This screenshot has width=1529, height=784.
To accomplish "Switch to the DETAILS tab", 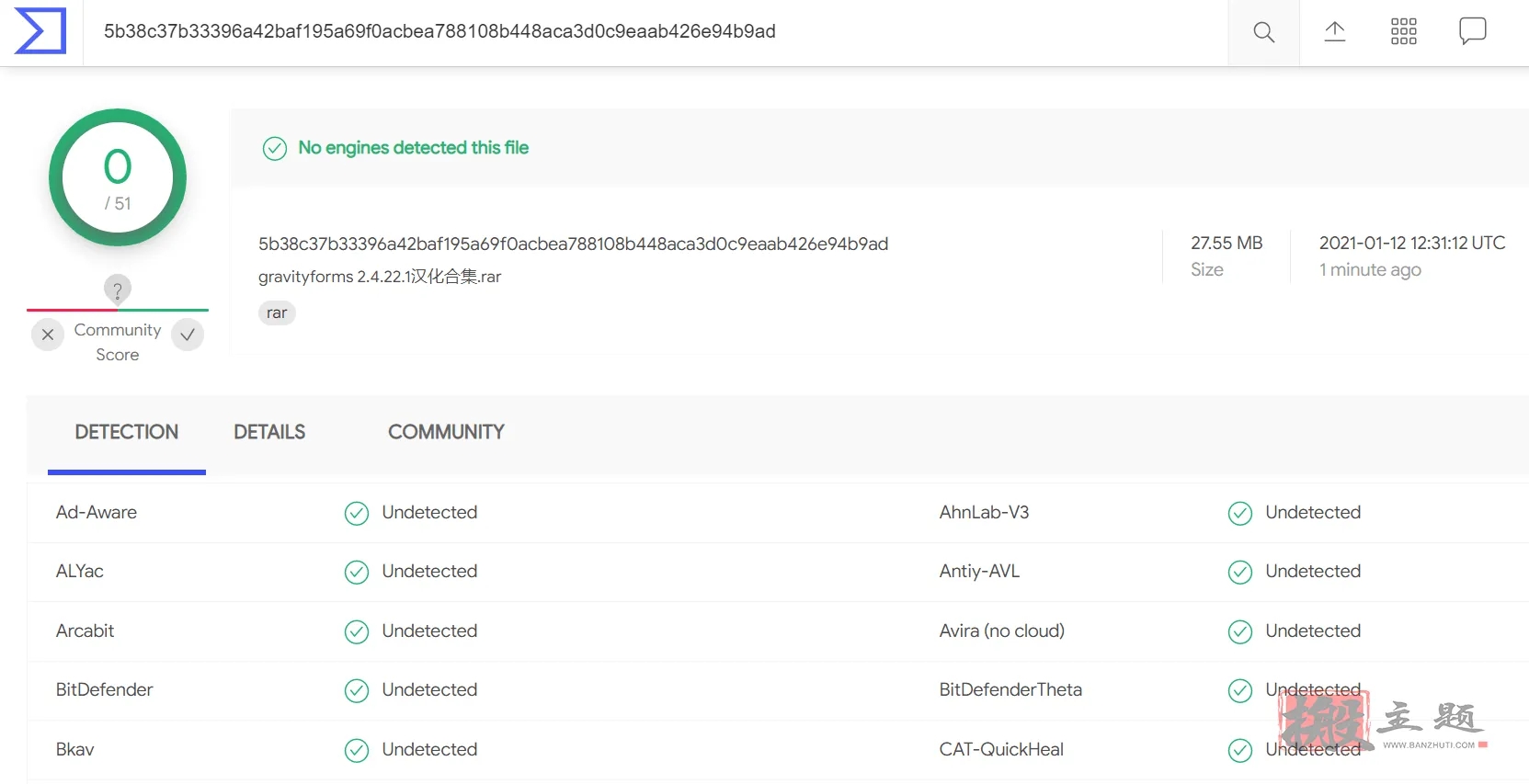I will point(269,432).
